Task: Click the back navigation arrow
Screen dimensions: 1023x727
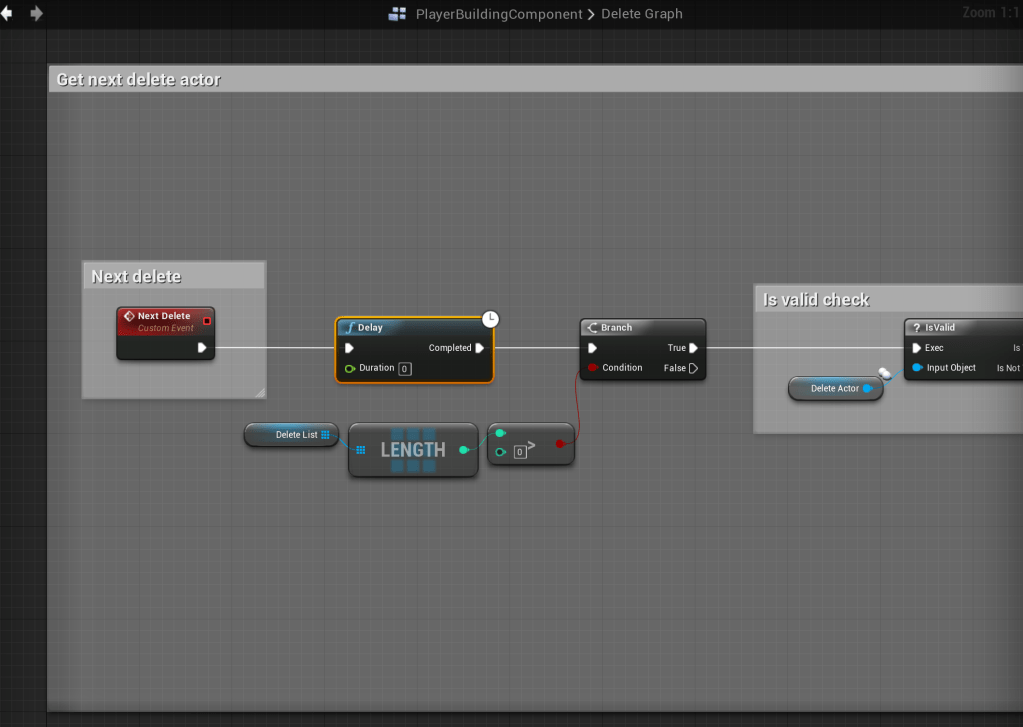Action: pyautogui.click(x=7, y=13)
